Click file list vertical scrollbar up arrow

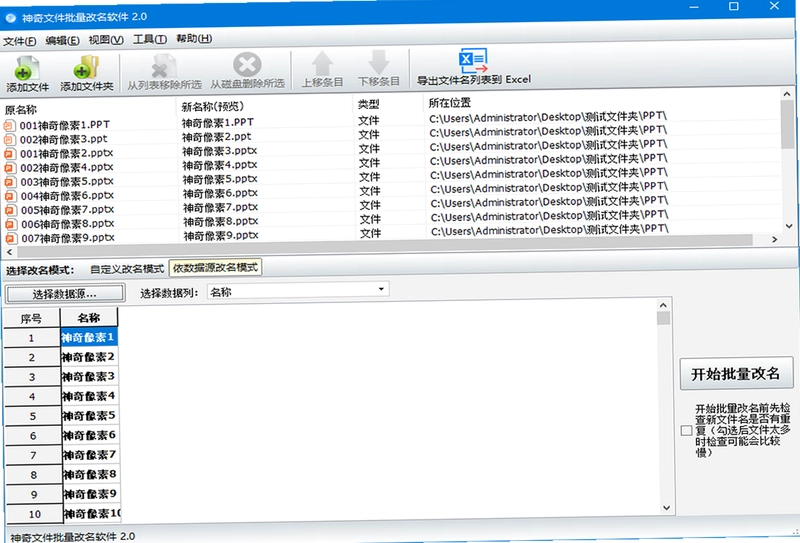[786, 94]
